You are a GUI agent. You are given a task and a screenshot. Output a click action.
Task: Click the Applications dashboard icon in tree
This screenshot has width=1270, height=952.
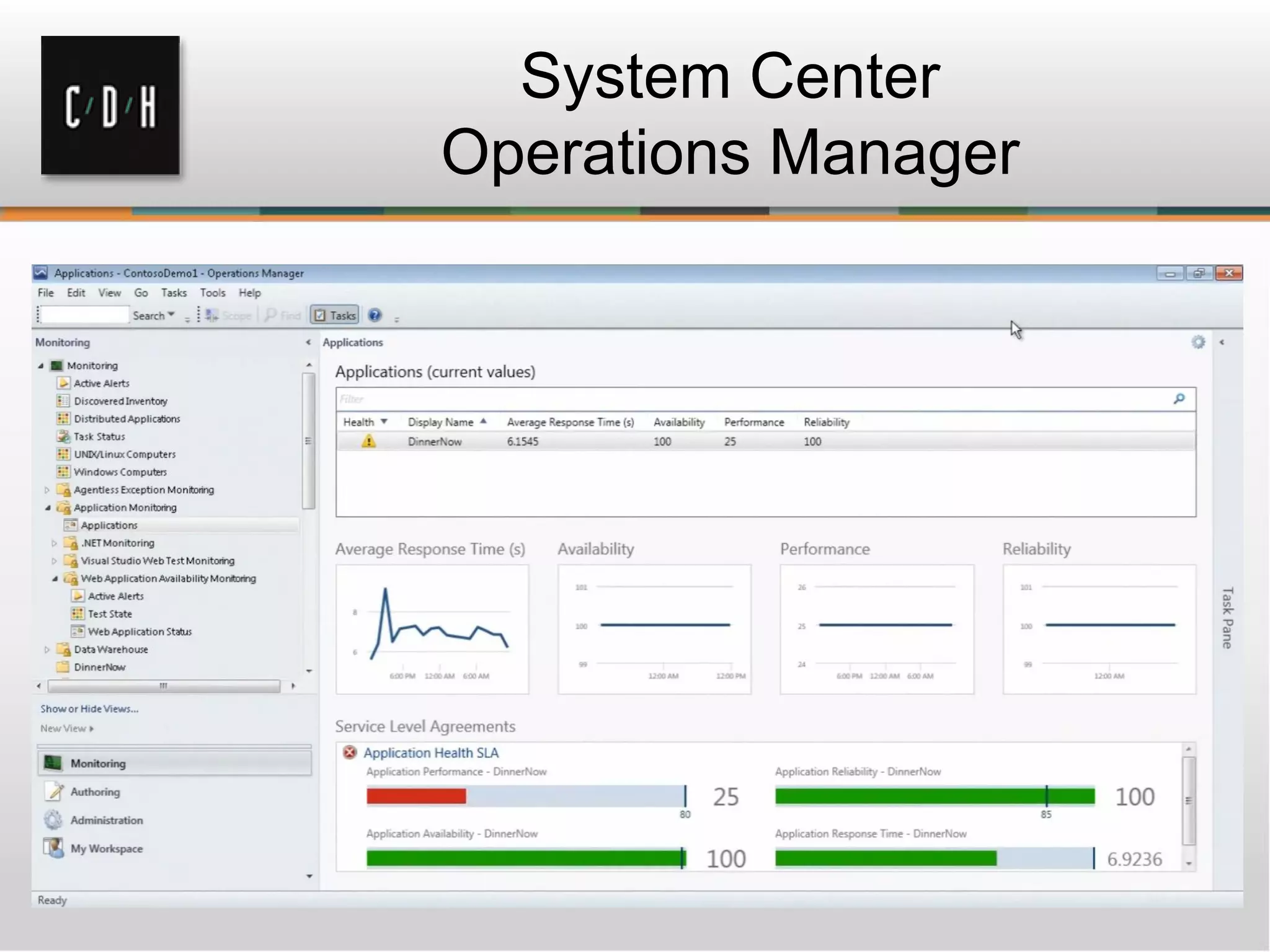(x=71, y=525)
